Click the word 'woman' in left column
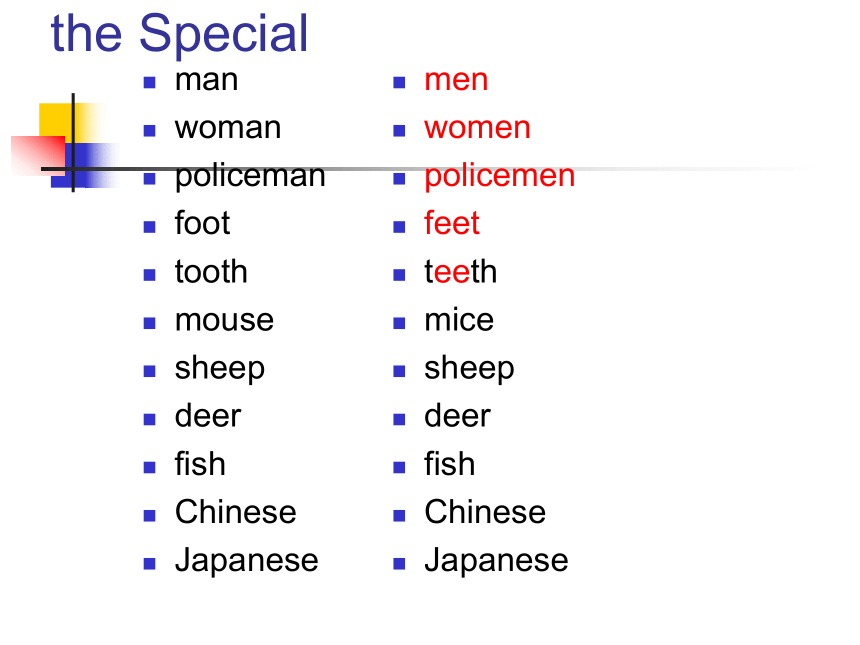The height and width of the screenshot is (645, 860). click(228, 128)
